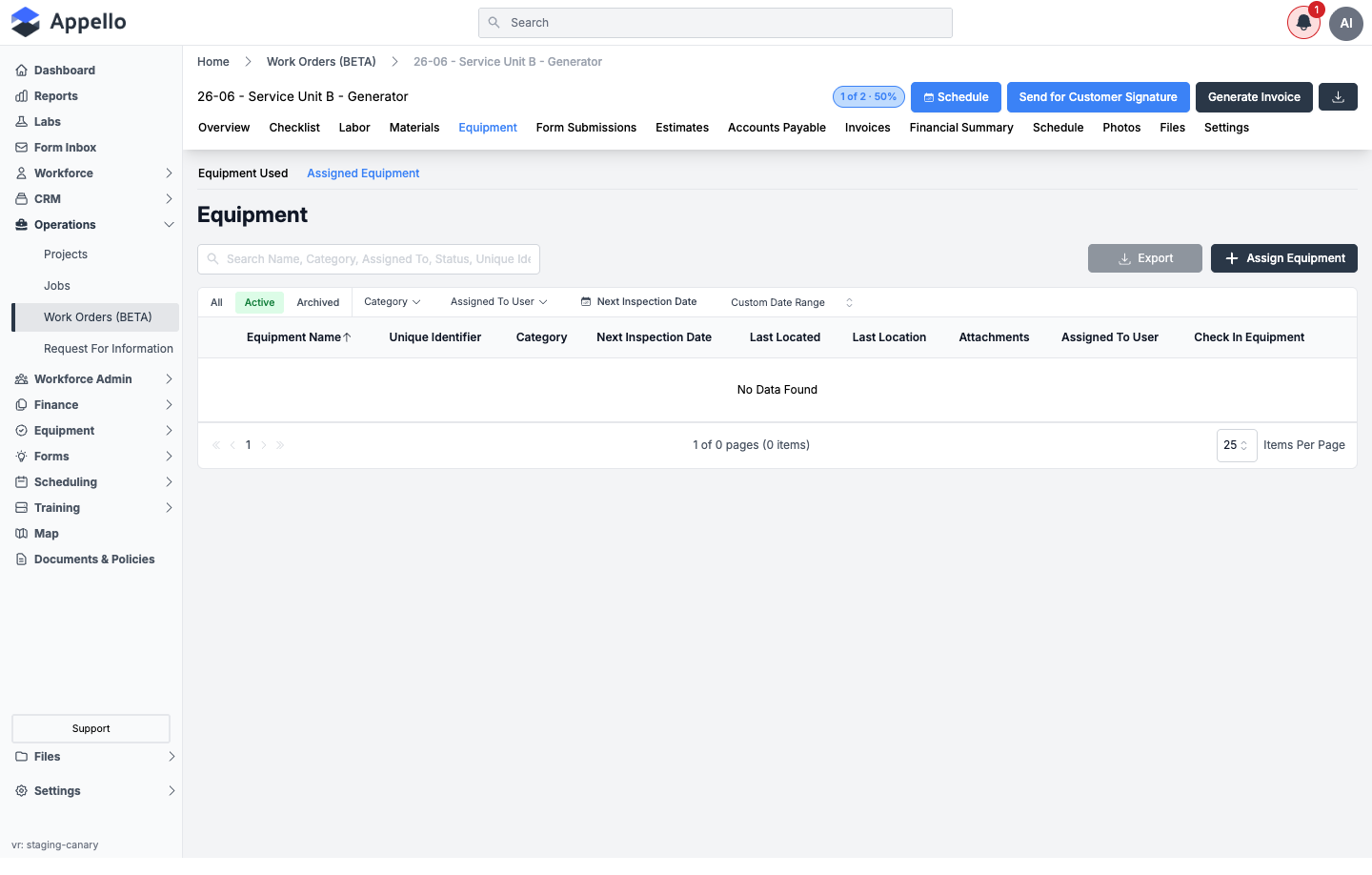Jump to the last page in pagination

point(280,445)
